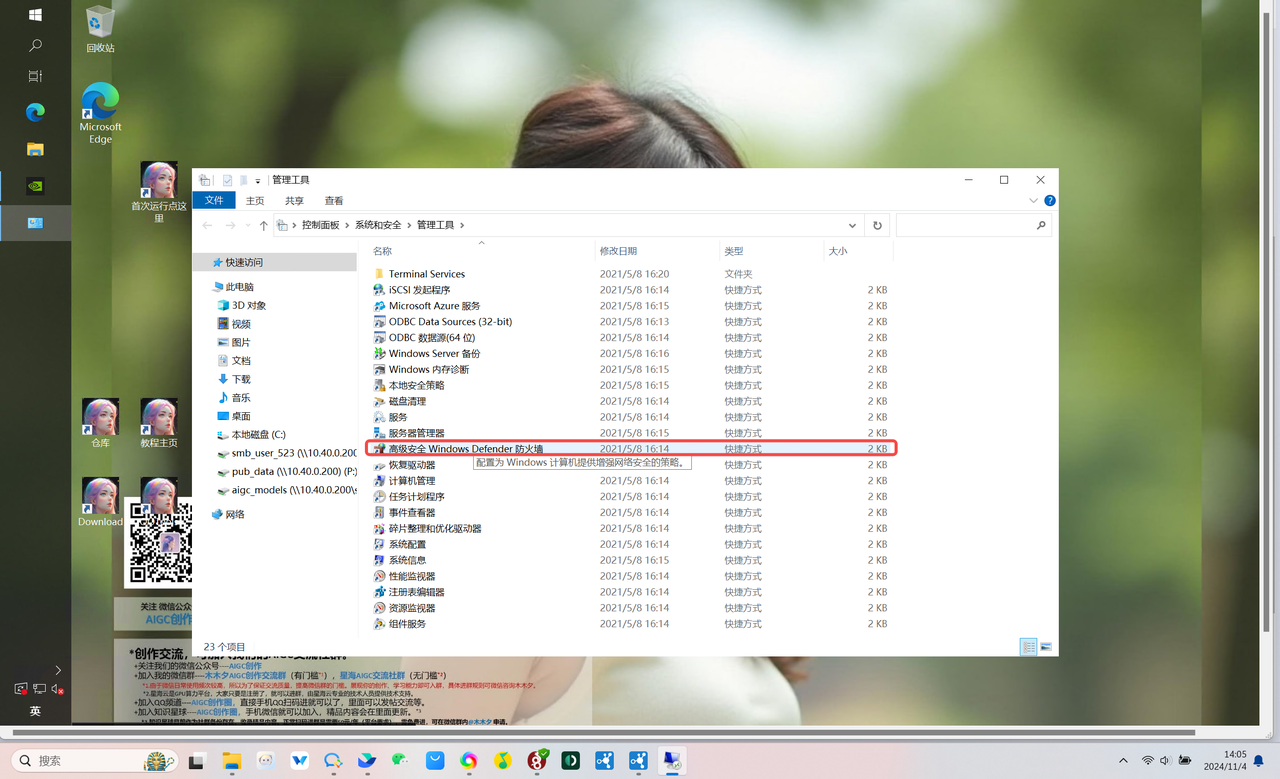Expand the chevron after 控制面板 breadcrumb
Screen dimensions: 1280x779
click(347, 226)
